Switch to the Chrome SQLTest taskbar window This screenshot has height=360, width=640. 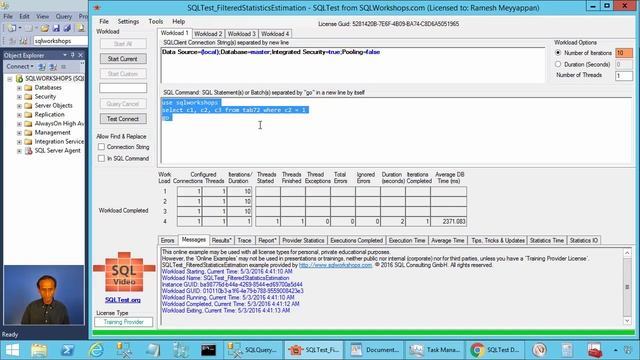(x=495, y=350)
